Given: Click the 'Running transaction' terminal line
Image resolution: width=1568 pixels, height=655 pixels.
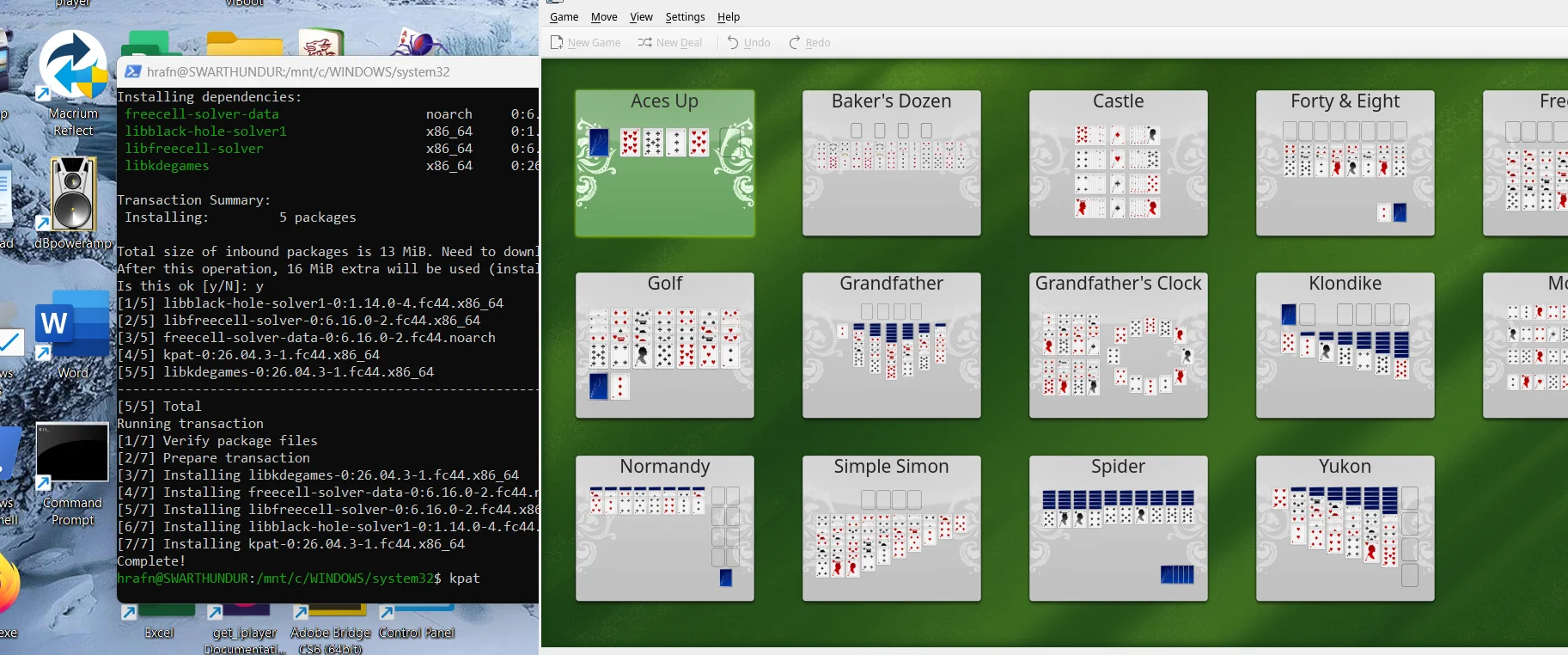Looking at the screenshot, I should point(190,424).
